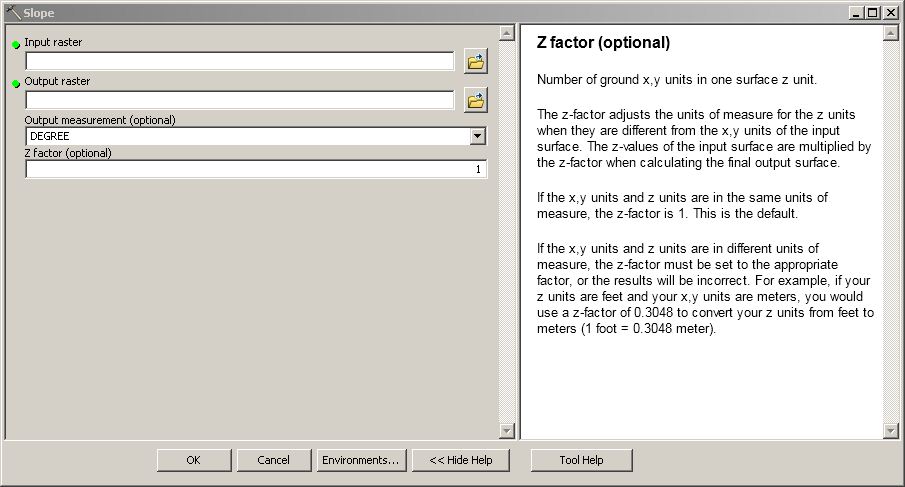Collapse help panel with Hide Help
905x487 pixels.
tap(461, 460)
